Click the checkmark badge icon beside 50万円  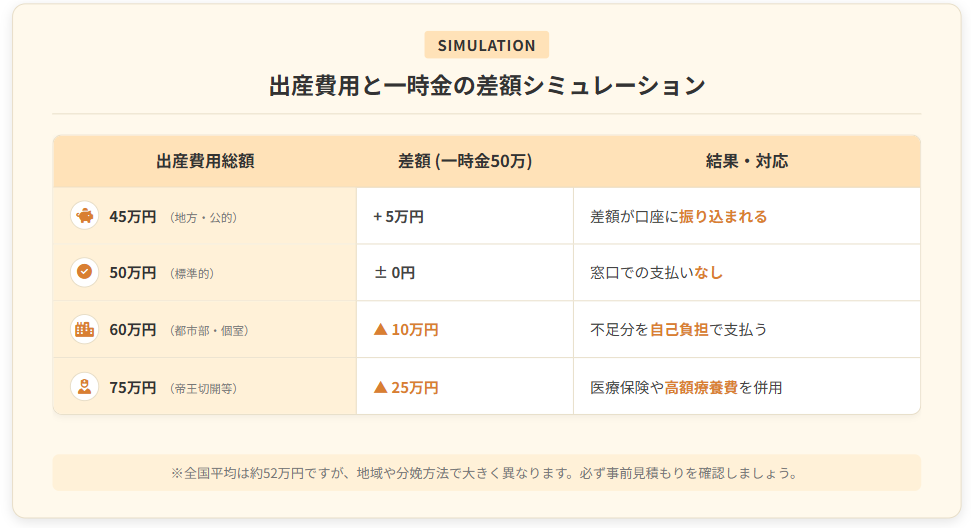(85, 272)
